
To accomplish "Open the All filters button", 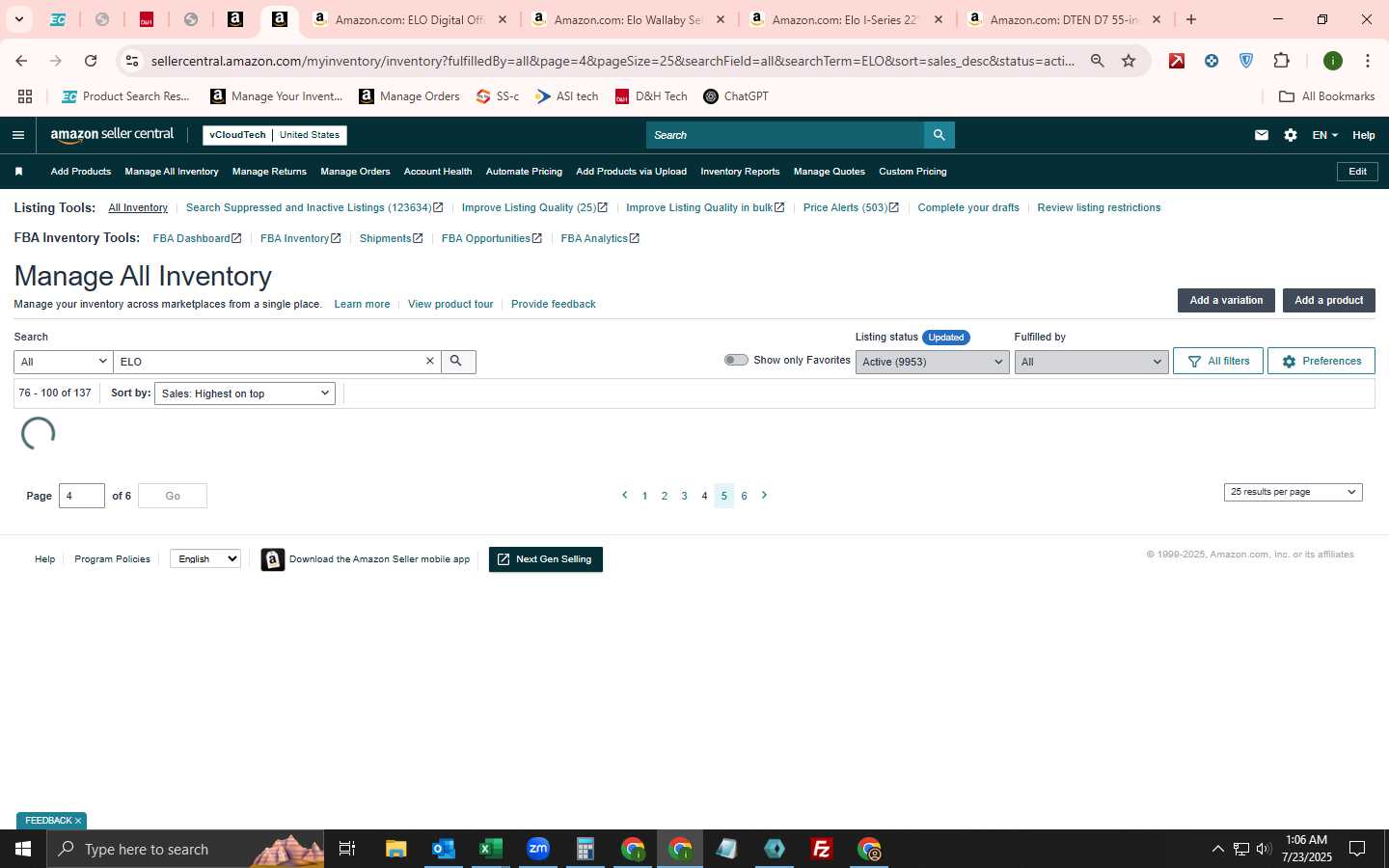I will pos(1218,361).
